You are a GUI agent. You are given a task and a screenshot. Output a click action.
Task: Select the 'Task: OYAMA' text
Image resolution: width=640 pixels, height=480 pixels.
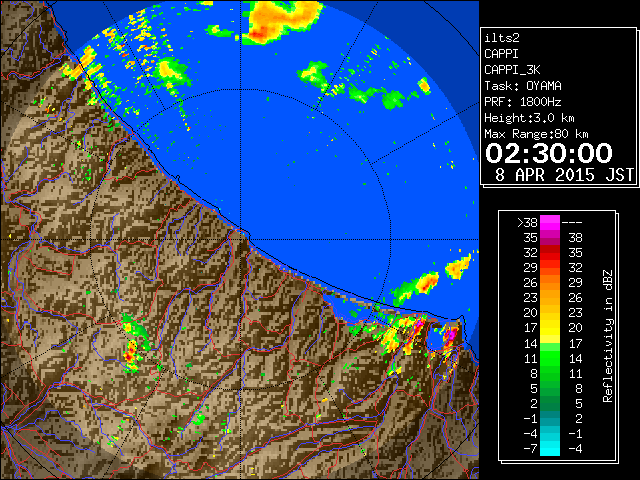tap(523, 86)
